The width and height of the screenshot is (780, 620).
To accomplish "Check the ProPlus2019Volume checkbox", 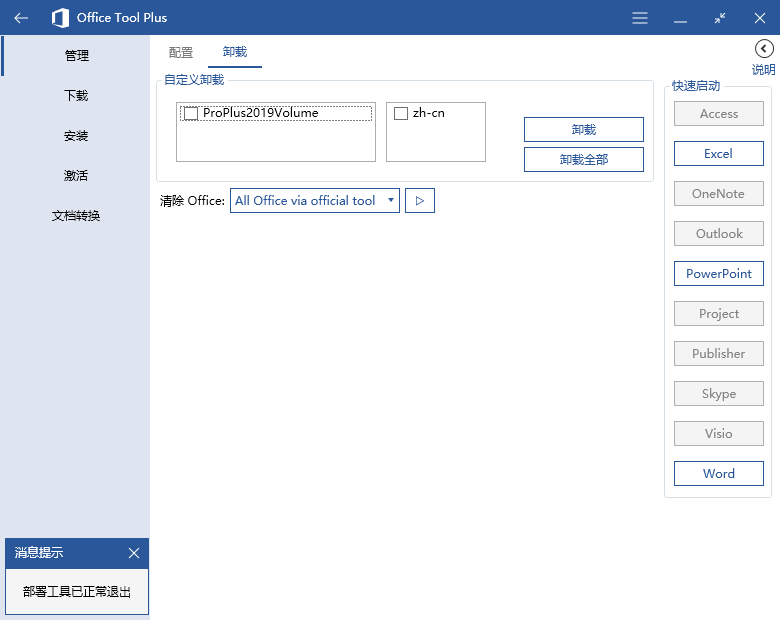I will tap(191, 113).
